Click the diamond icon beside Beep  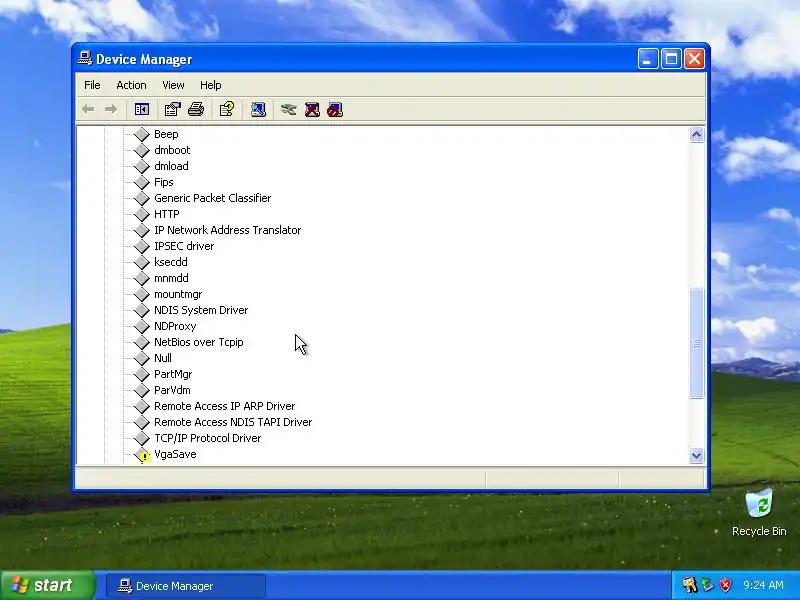coord(142,134)
